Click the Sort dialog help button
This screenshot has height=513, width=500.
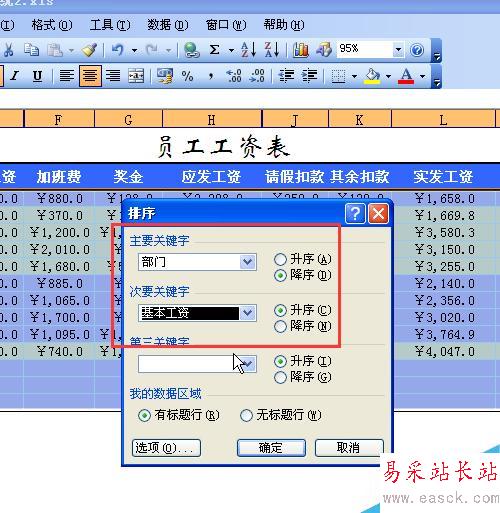[x=355, y=213]
